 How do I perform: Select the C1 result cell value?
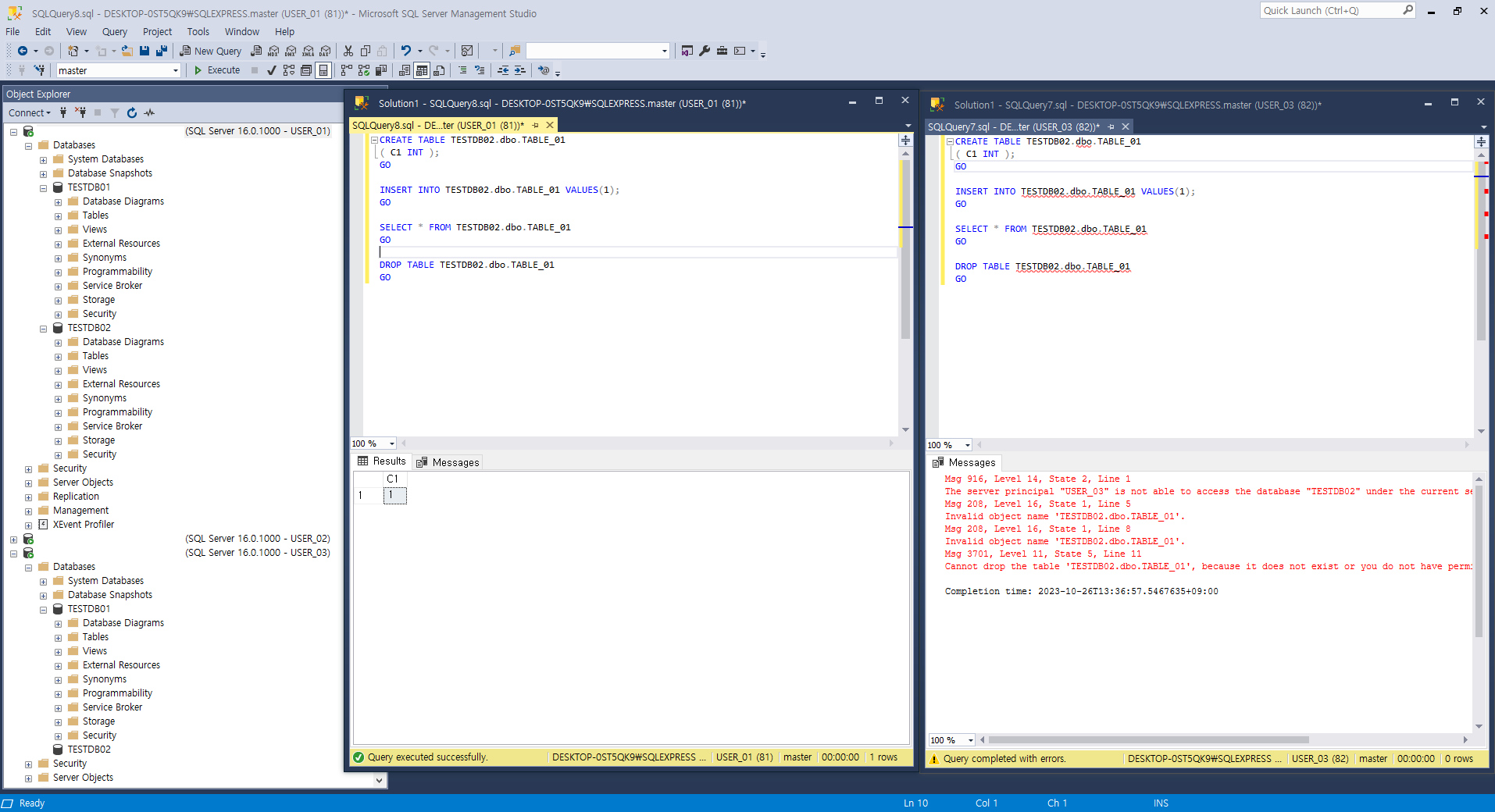[394, 495]
